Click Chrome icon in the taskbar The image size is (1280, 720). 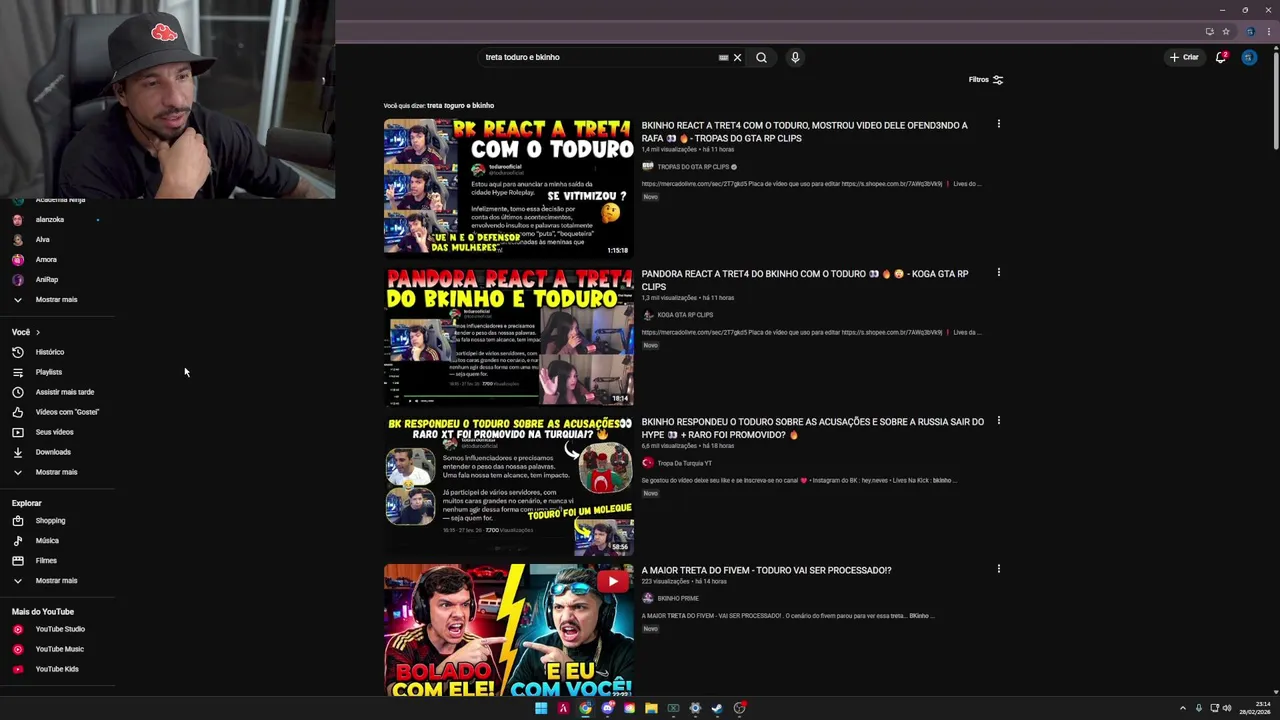[585, 708]
